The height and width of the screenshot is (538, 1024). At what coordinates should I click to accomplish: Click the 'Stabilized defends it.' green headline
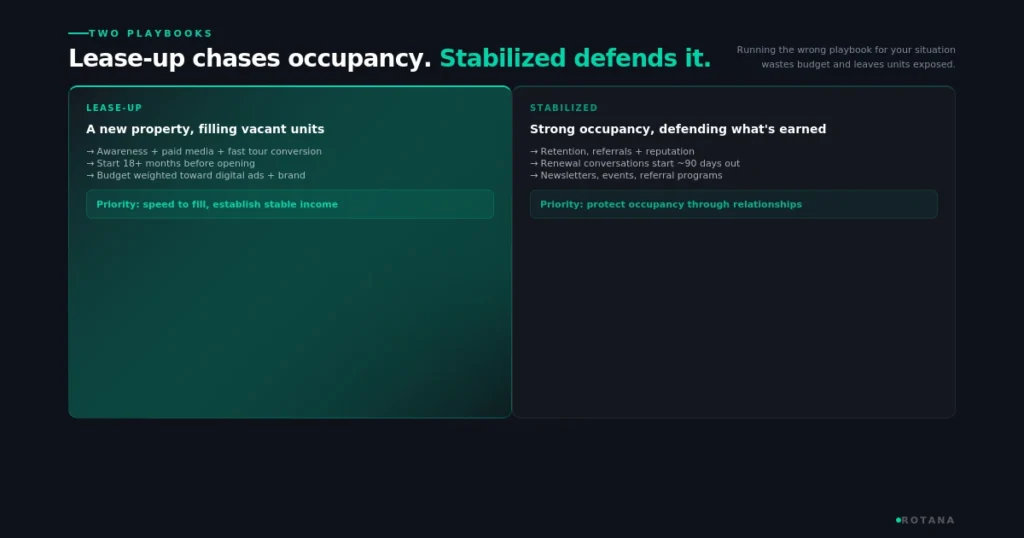coord(575,58)
